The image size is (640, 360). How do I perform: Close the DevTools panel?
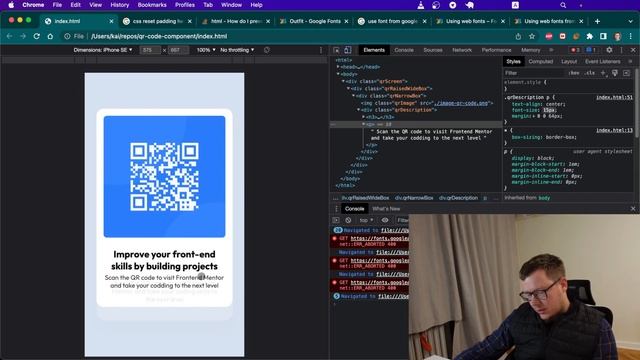(633, 50)
